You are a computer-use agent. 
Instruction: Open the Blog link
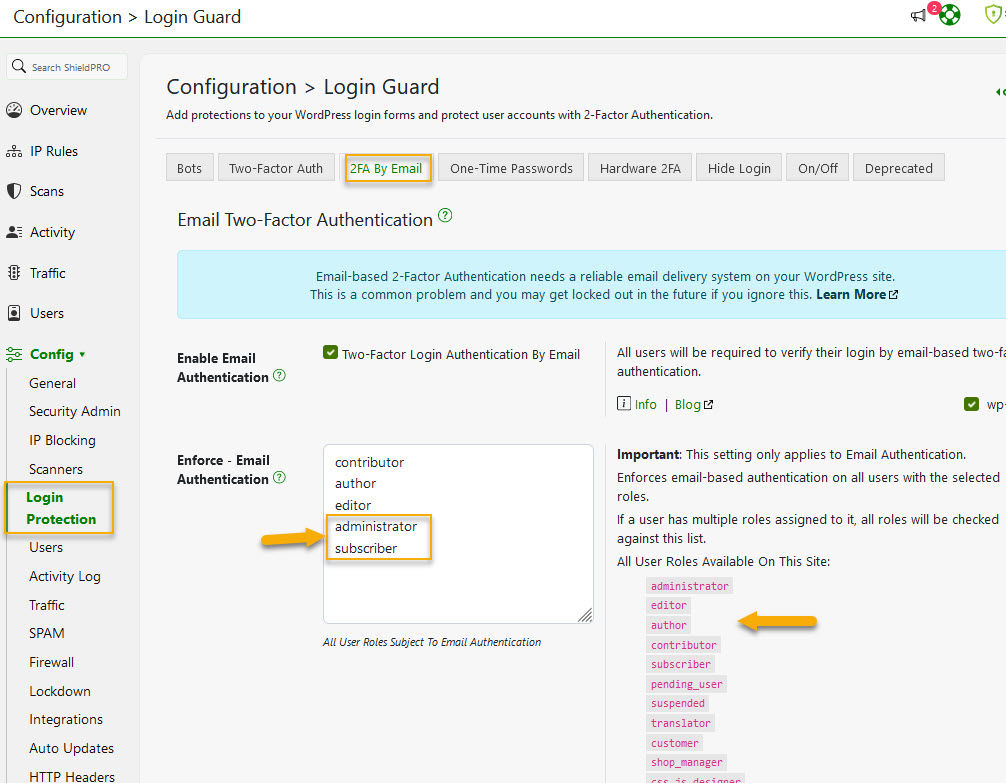(687, 404)
